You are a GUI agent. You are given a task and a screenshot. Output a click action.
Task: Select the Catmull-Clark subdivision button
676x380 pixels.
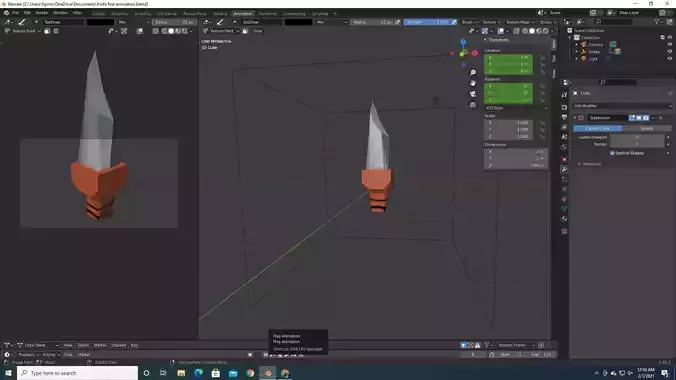[x=598, y=129]
